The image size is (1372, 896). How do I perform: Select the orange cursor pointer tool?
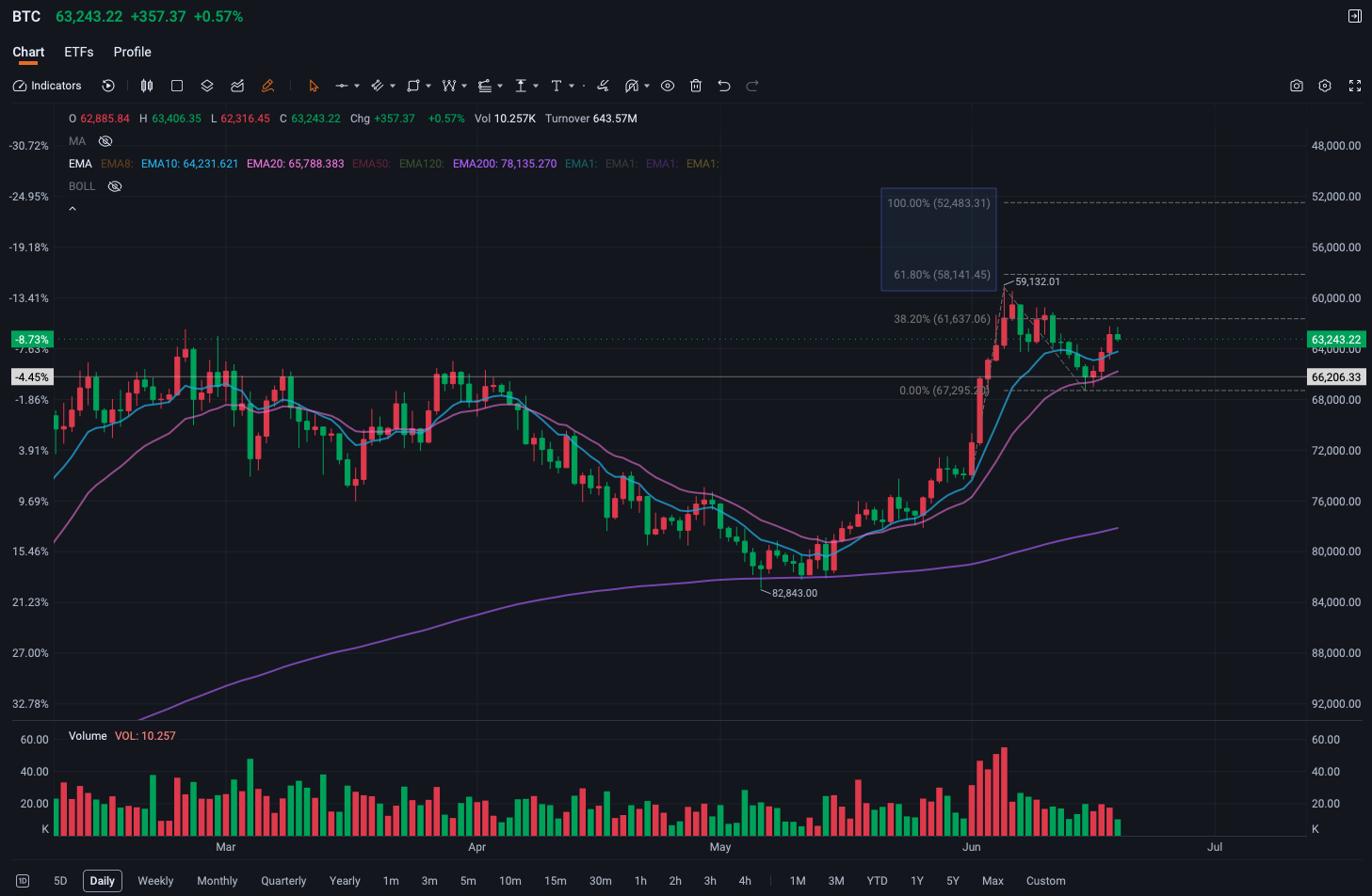click(x=314, y=86)
